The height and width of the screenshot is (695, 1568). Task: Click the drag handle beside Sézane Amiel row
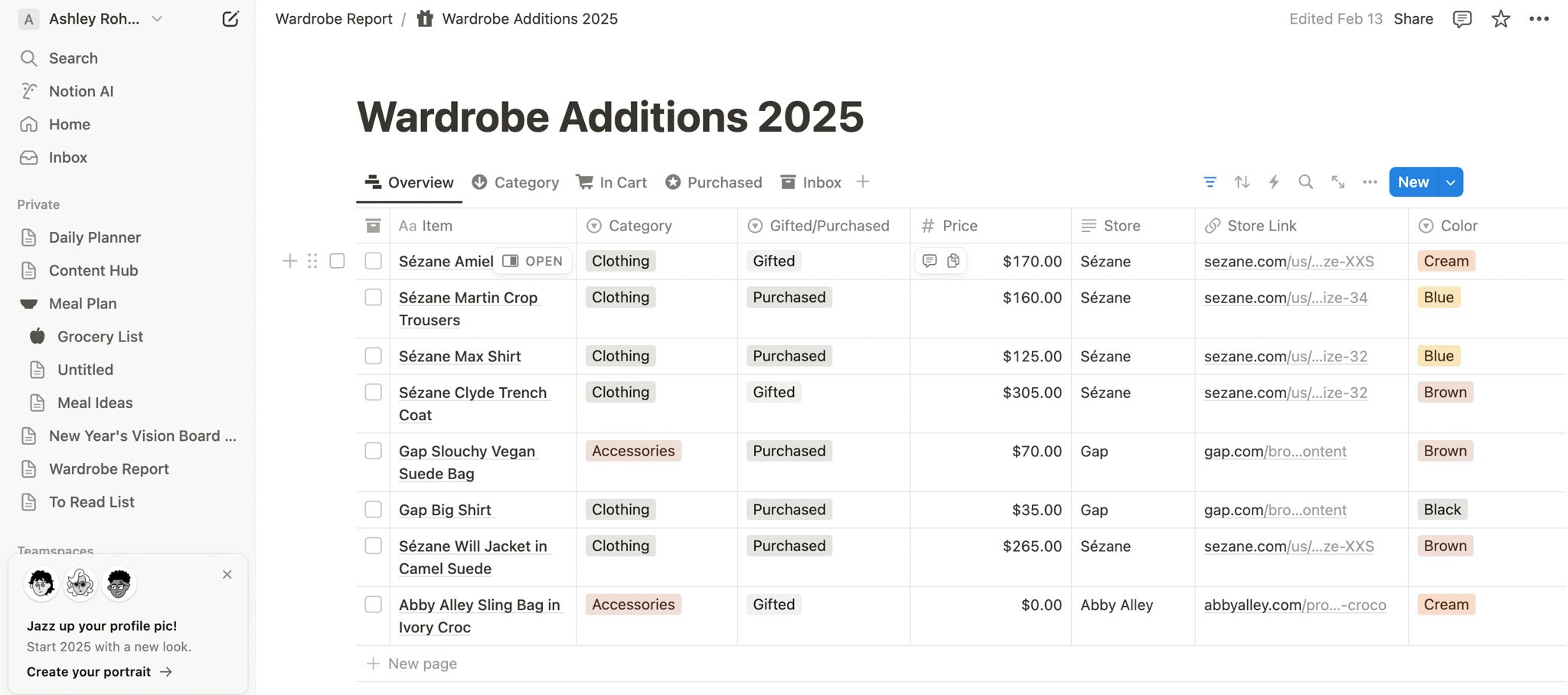[312, 261]
